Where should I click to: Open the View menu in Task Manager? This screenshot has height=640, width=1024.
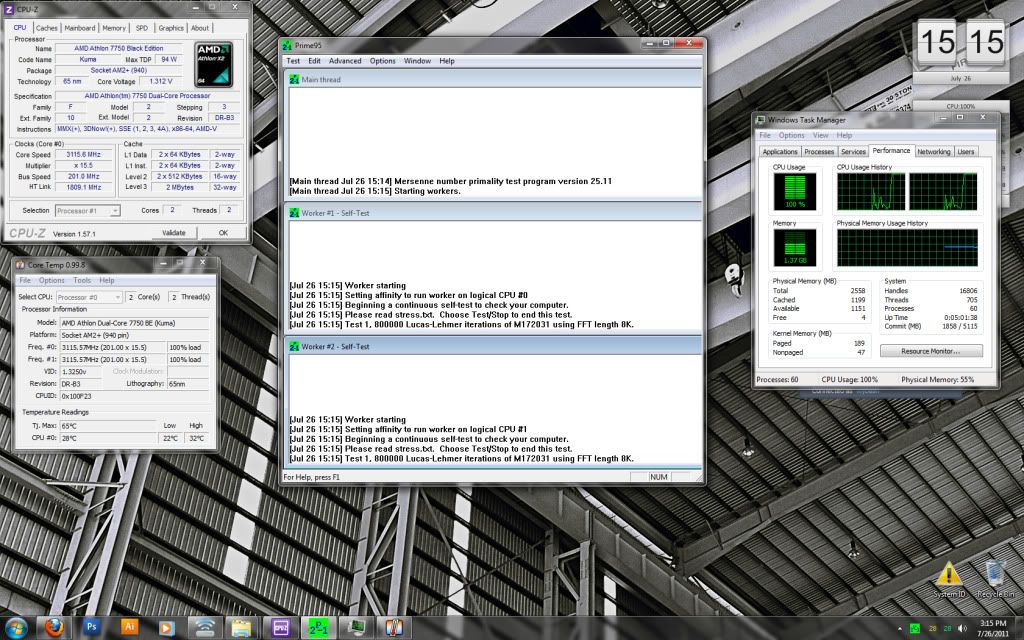click(820, 135)
